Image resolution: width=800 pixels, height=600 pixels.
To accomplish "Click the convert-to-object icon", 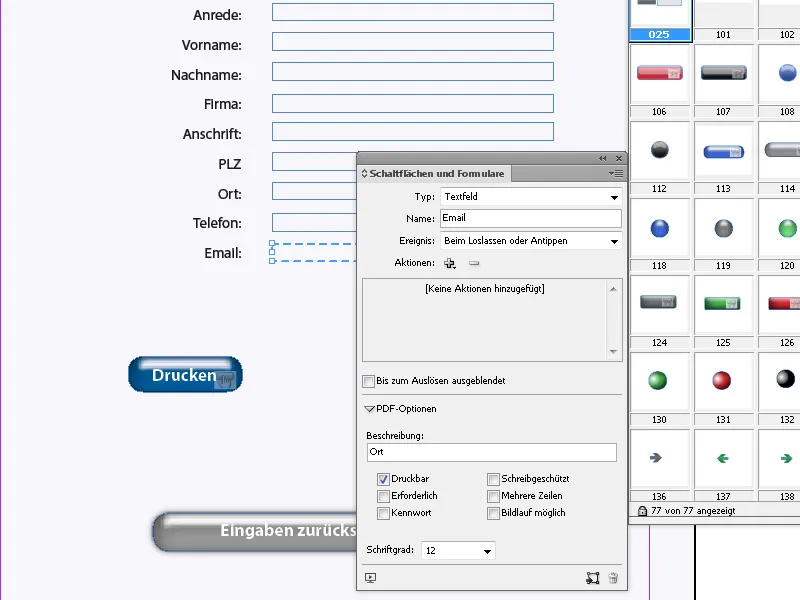I will (594, 577).
